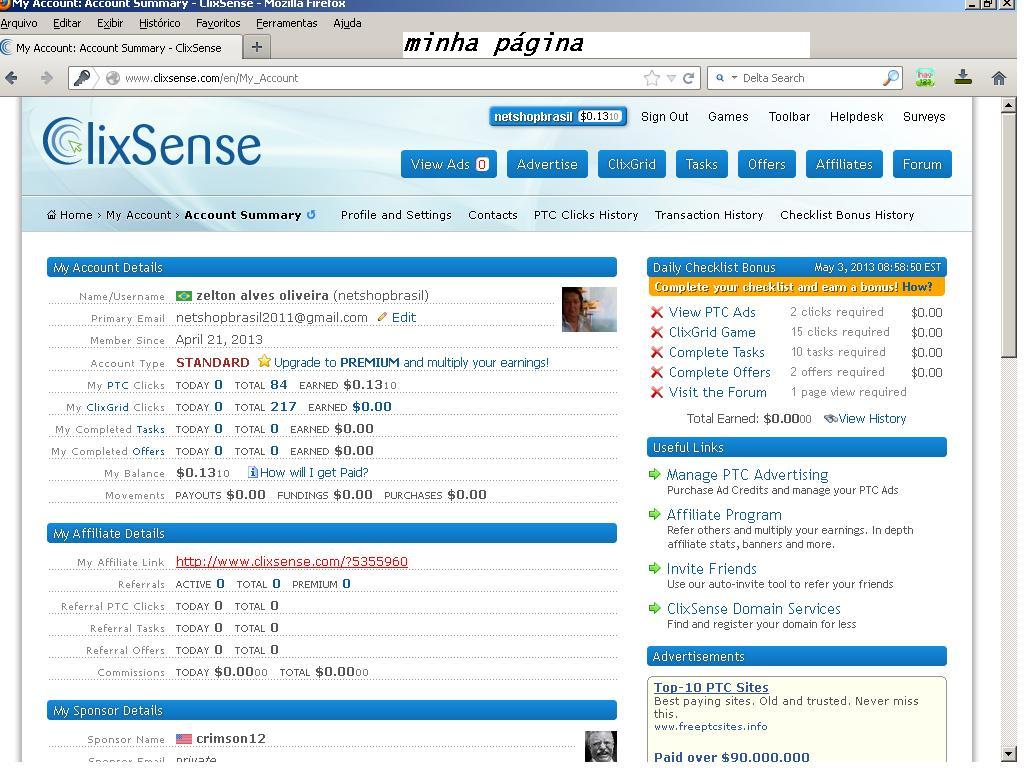
Task: Click the red X next to Complete Tasks
Action: coord(657,353)
